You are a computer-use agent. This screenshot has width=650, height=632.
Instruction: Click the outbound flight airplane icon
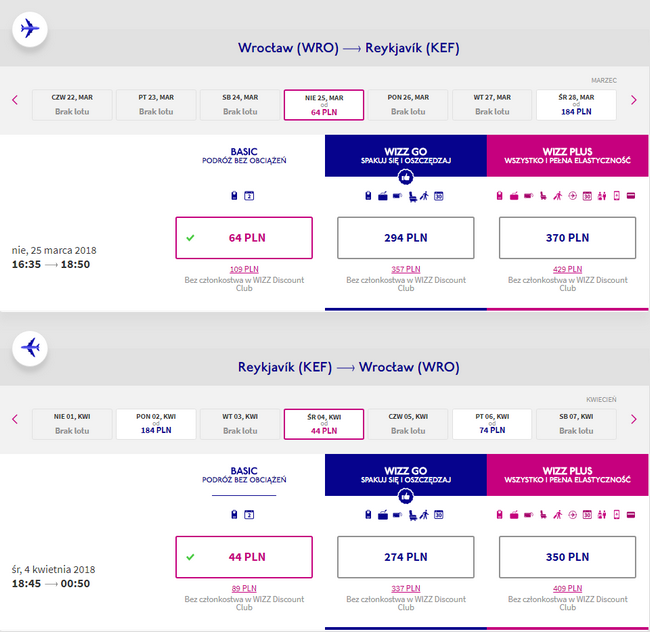click(x=30, y=29)
